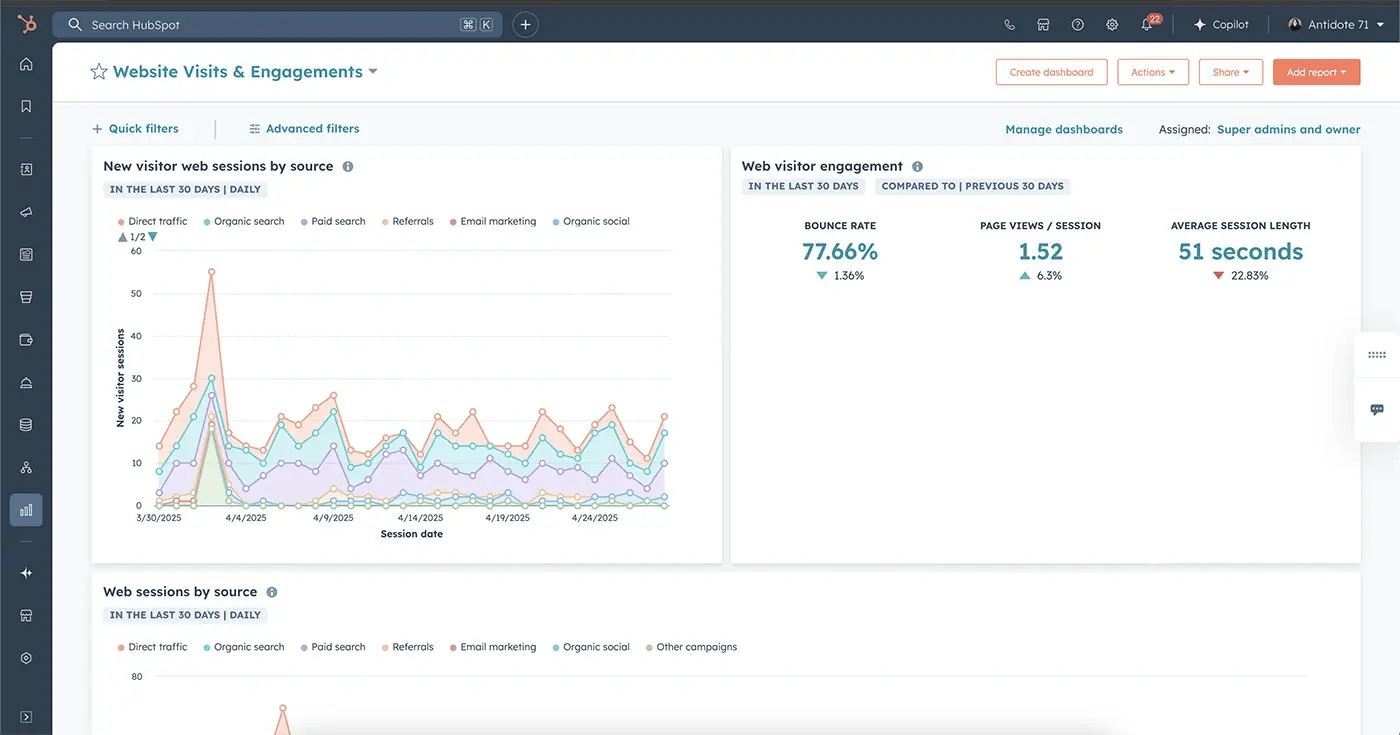1400x735 pixels.
Task: Open the Data management database icon in sidebar
Action: 26,424
